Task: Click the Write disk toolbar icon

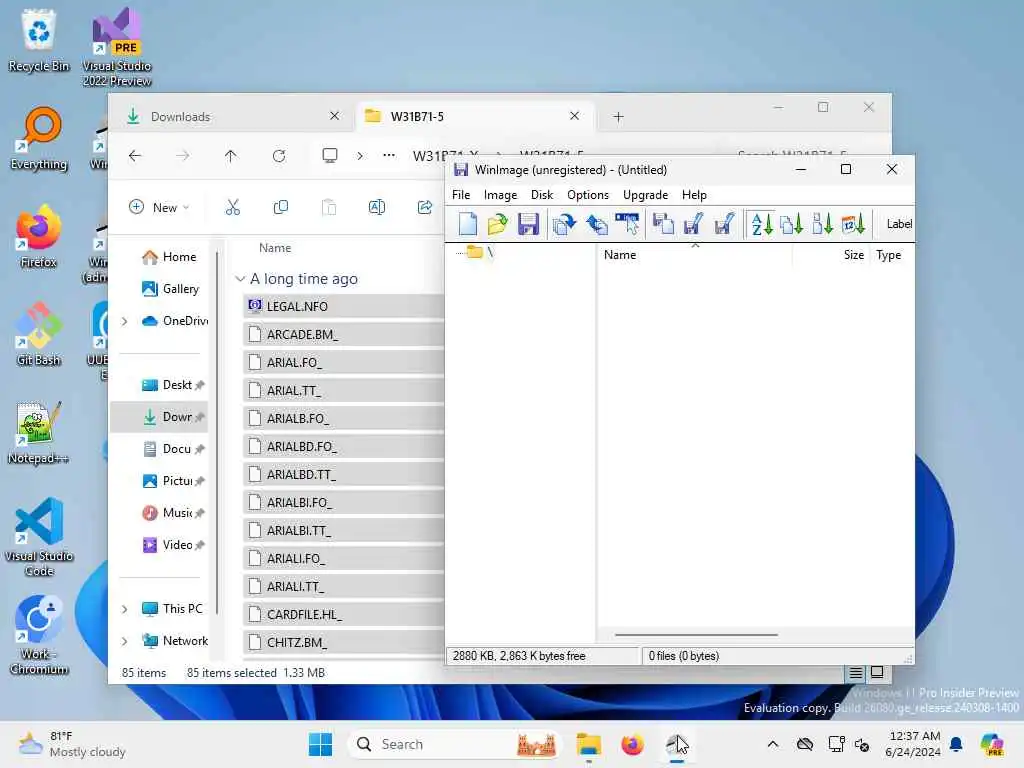Action: (693, 224)
